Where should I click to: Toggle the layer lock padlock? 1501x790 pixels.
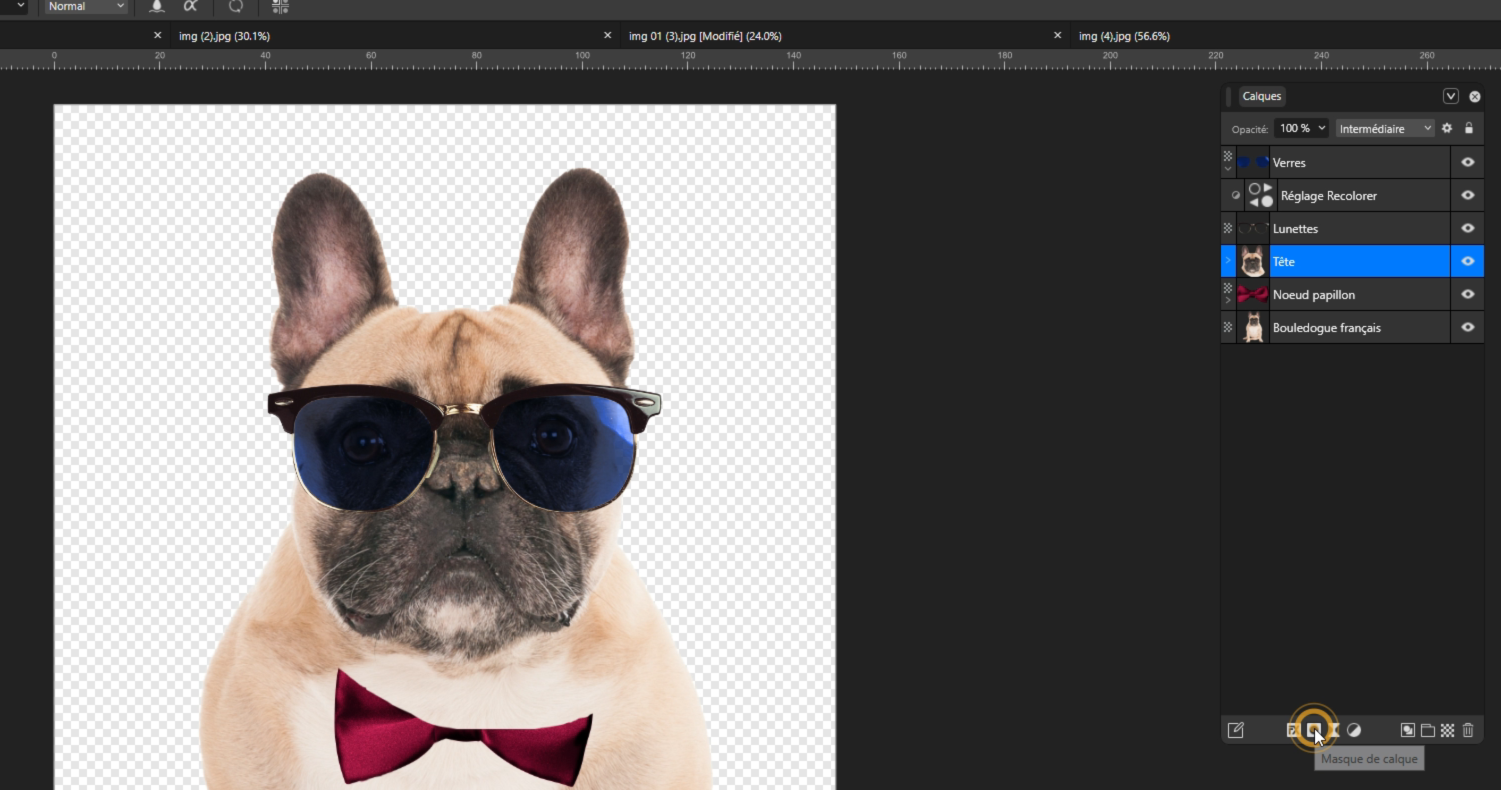[x=1469, y=128]
